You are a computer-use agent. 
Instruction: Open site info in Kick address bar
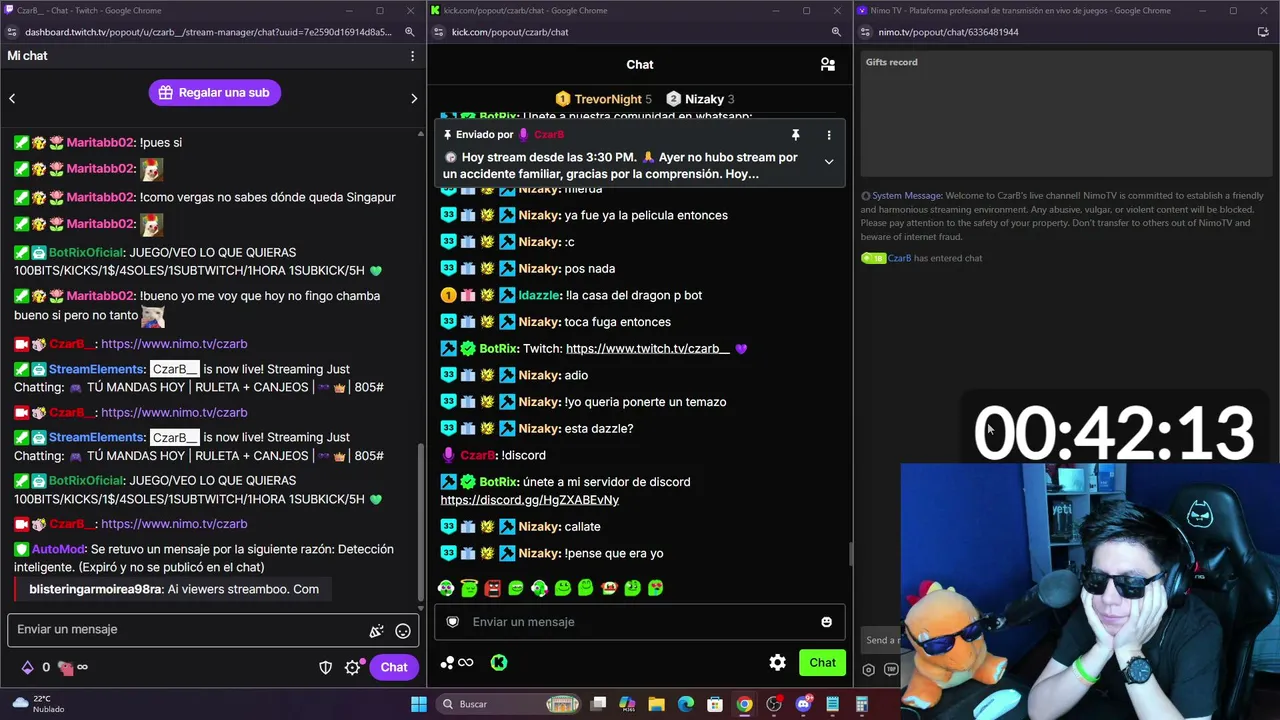pyautogui.click(x=438, y=32)
